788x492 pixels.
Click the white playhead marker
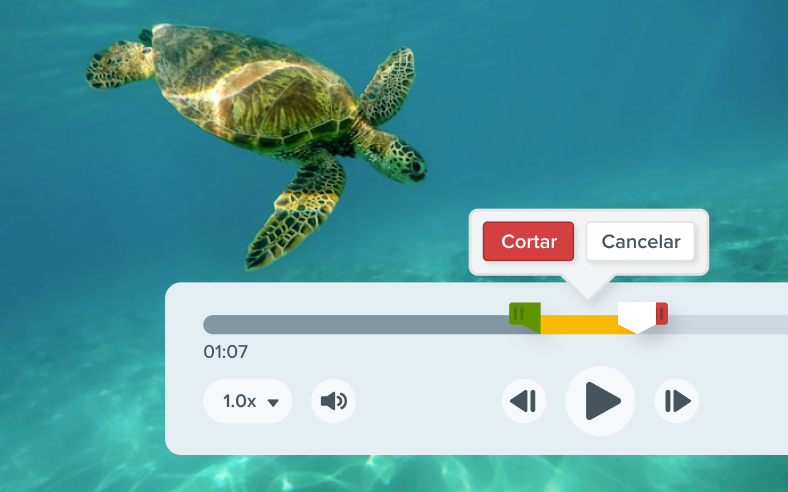637,317
